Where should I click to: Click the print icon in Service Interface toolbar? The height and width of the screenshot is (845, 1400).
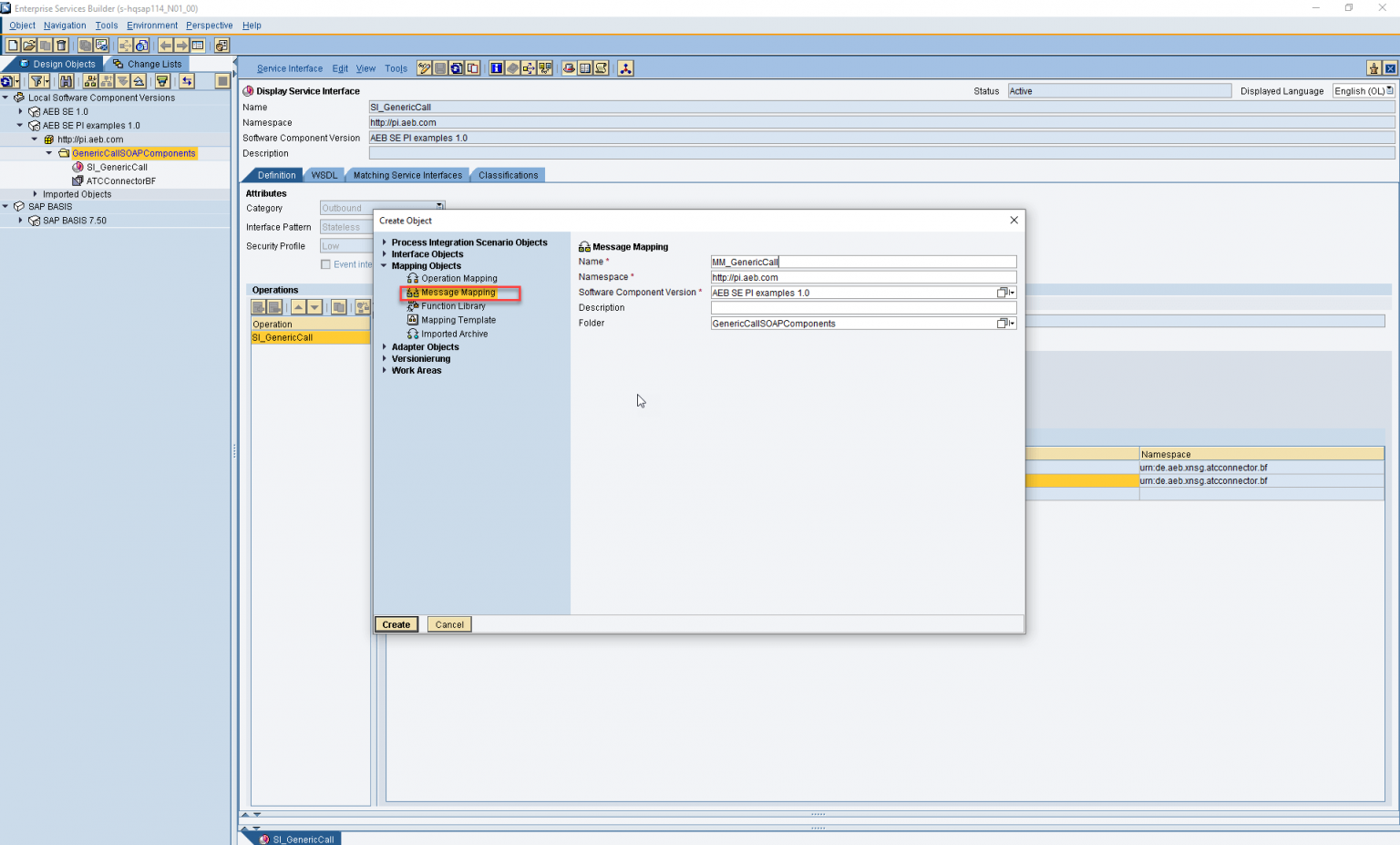(x=472, y=67)
